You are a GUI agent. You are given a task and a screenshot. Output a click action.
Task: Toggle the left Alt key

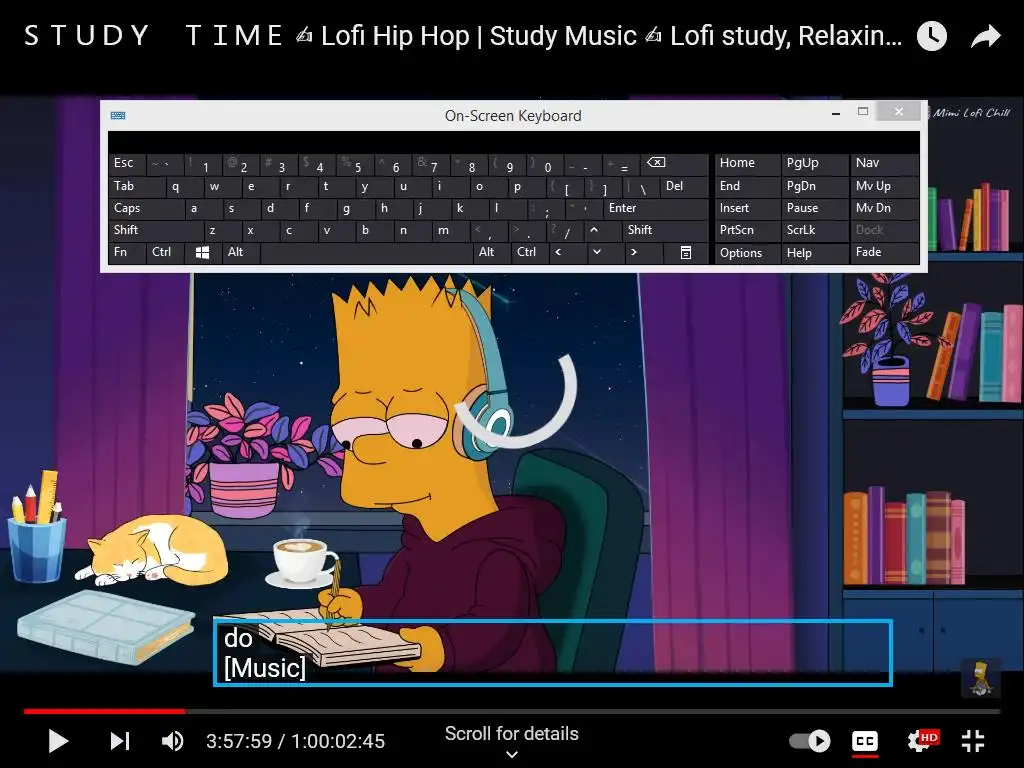pyautogui.click(x=241, y=253)
